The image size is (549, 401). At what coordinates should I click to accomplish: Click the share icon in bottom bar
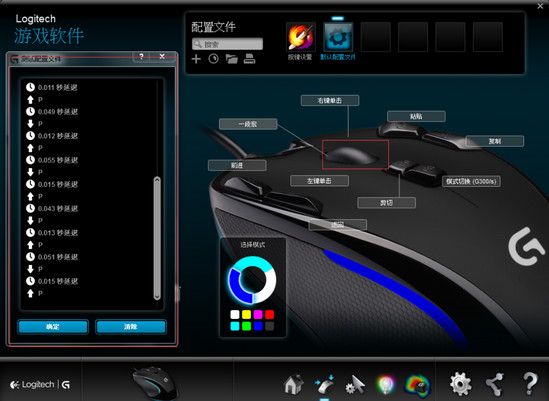click(495, 384)
